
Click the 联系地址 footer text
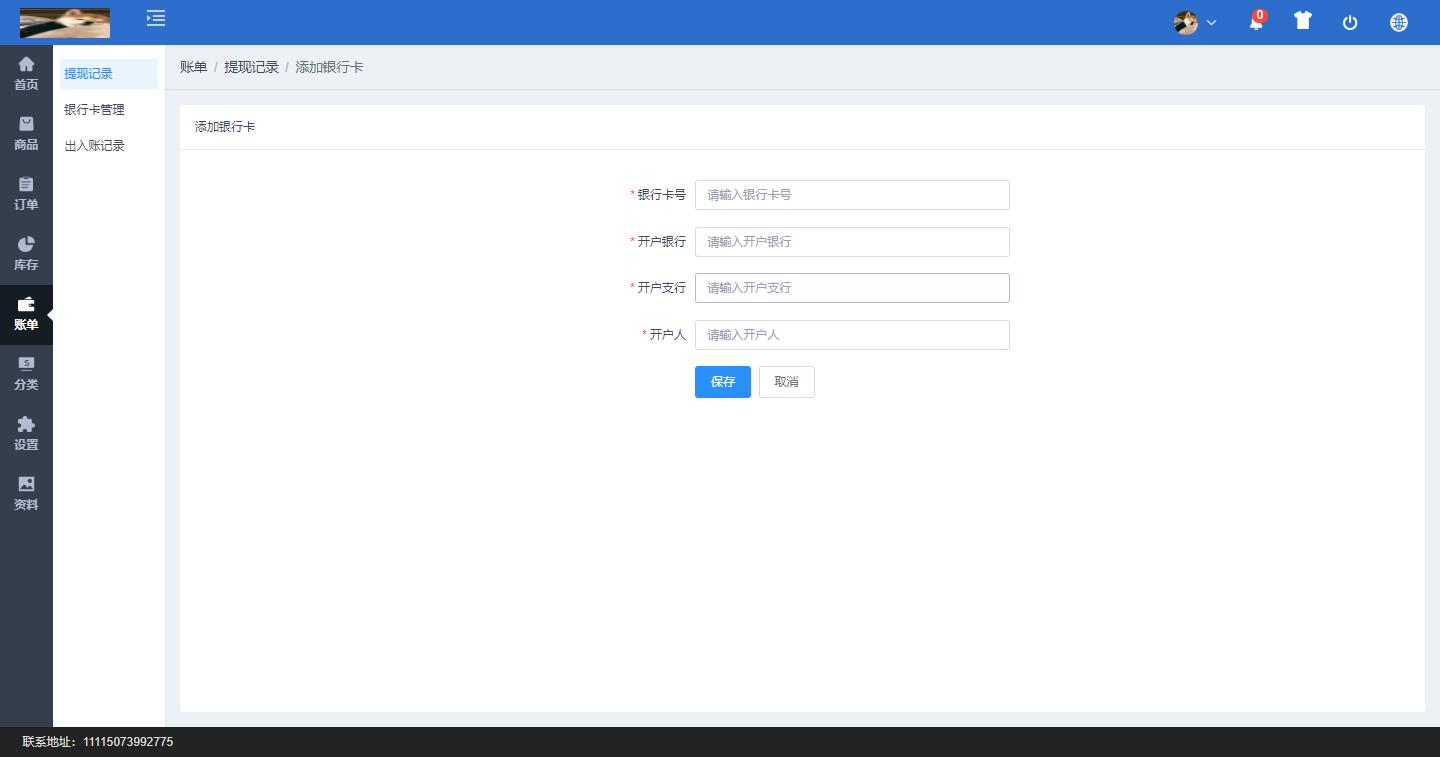[98, 742]
